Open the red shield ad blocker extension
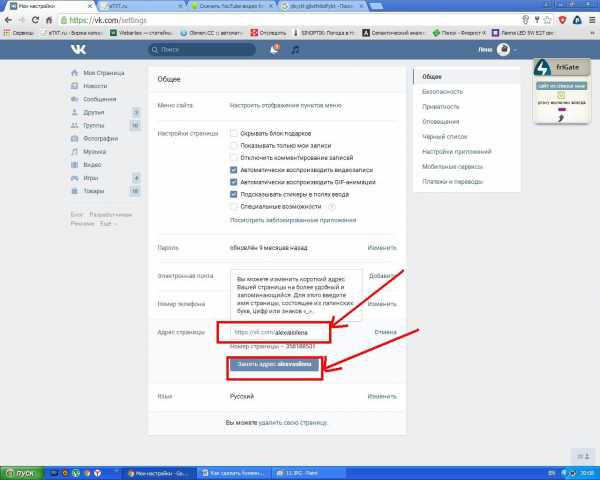The height and width of the screenshot is (480, 600). pos(562,20)
